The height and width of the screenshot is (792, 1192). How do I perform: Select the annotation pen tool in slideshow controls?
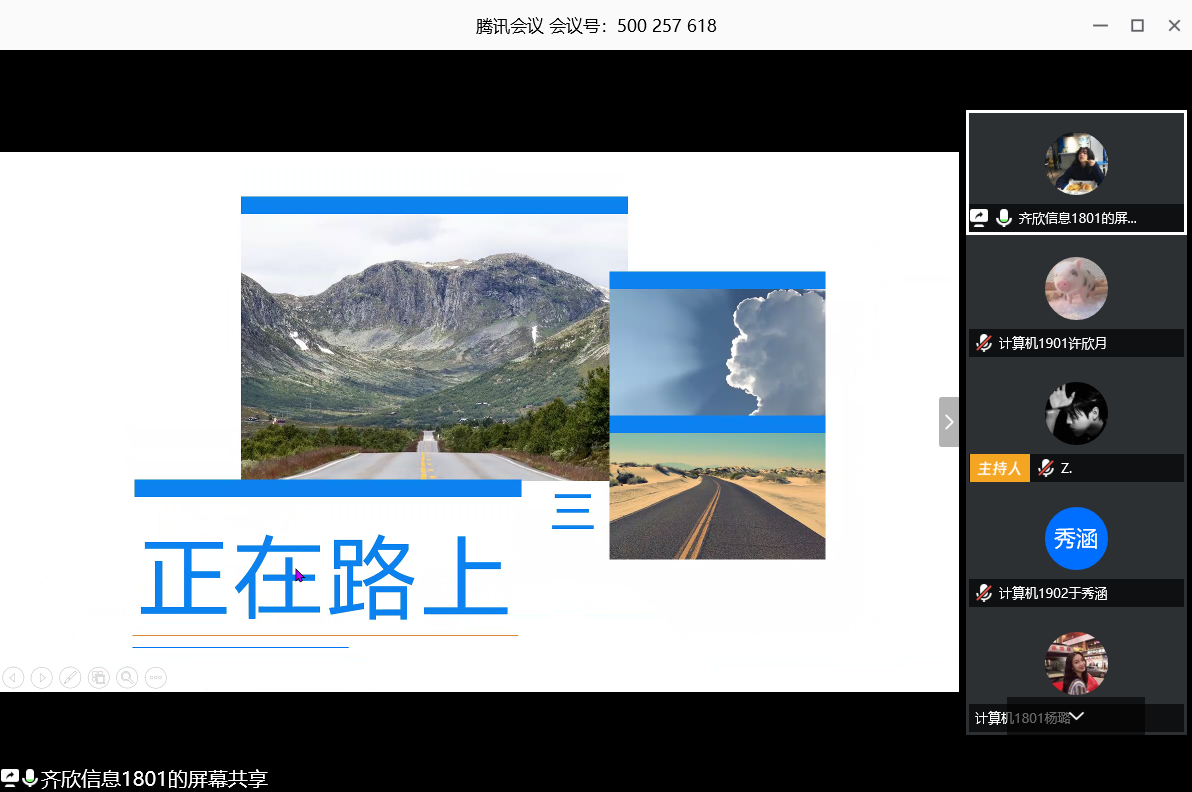coord(69,677)
